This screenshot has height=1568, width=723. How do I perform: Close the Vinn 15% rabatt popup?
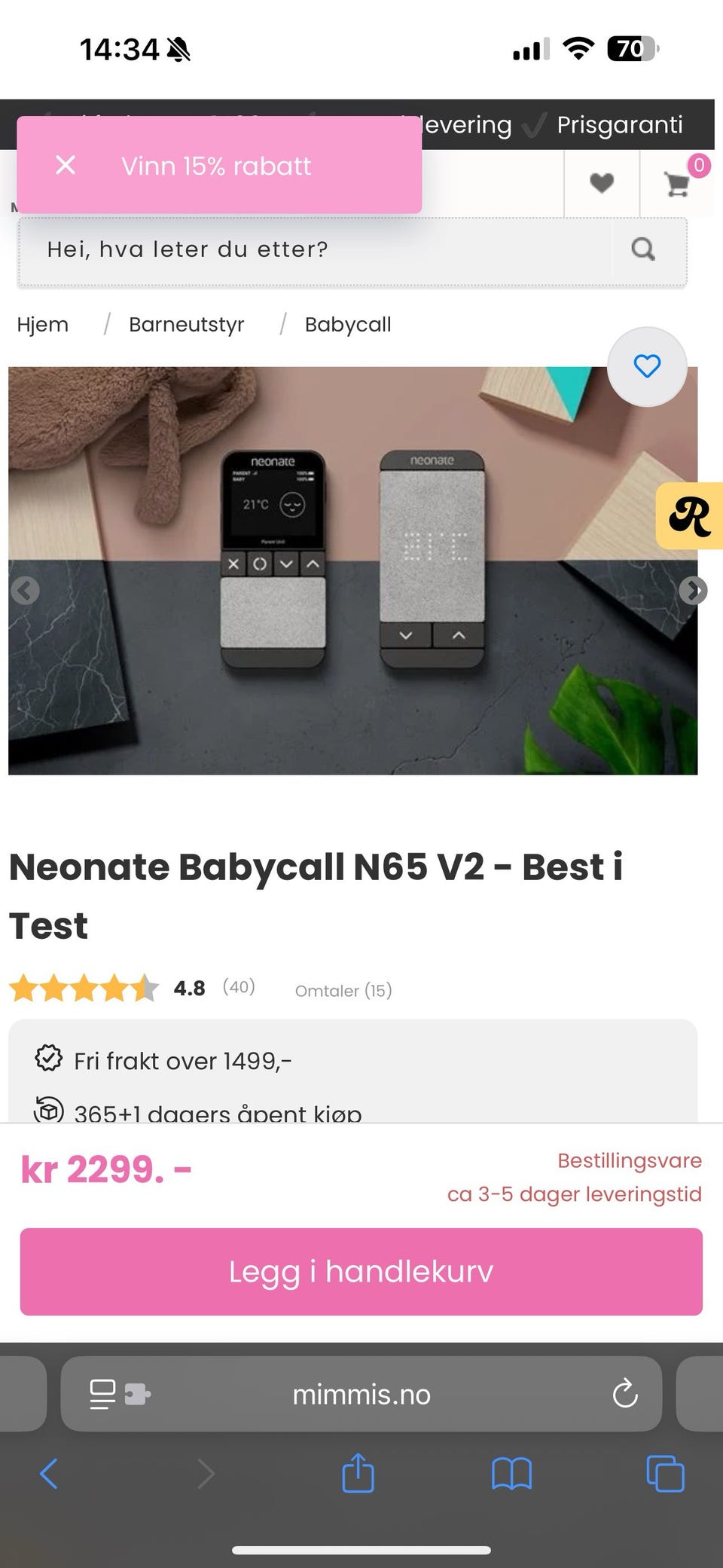[66, 165]
